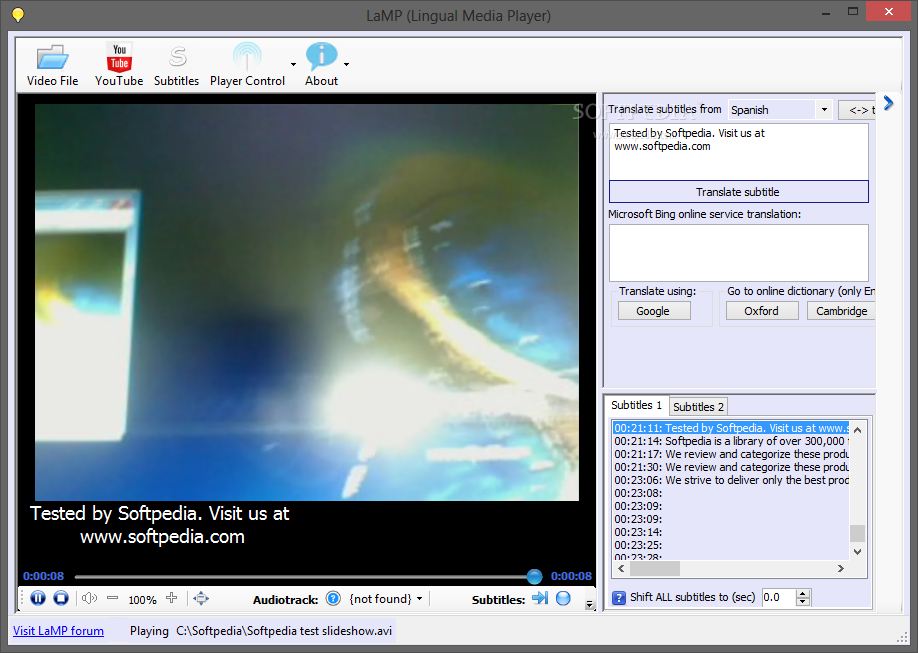Decrease subtitle shift with down stepper
This screenshot has width=918, height=653.
(x=803, y=601)
